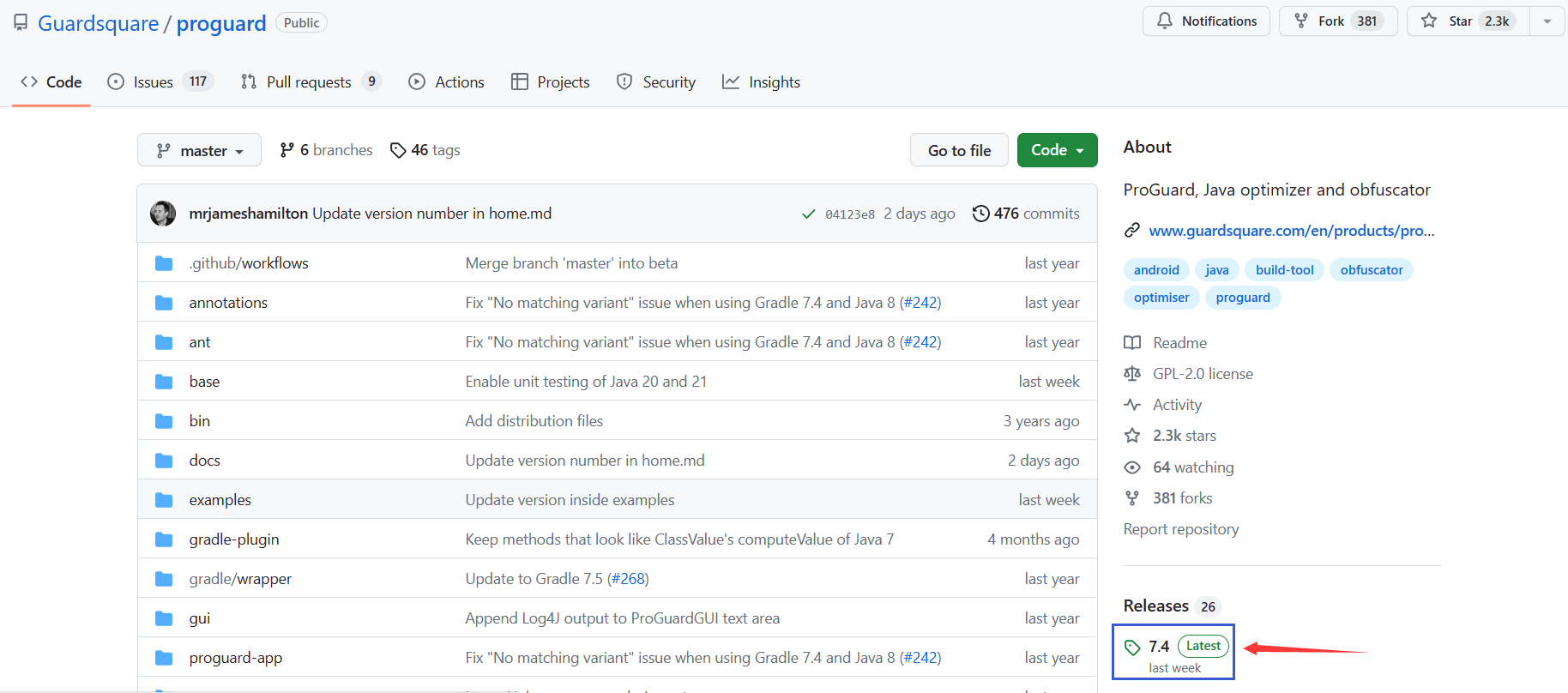View the 64 watching link
Screen dimensions: 1568x693
(1179, 467)
